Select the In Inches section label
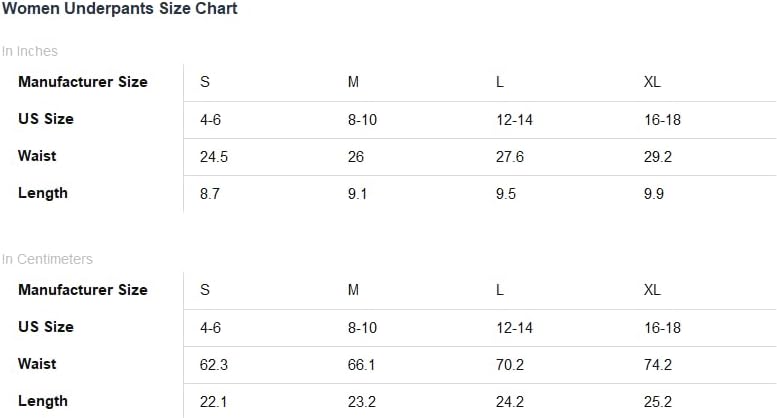The height and width of the screenshot is (418, 777). pos(30,51)
